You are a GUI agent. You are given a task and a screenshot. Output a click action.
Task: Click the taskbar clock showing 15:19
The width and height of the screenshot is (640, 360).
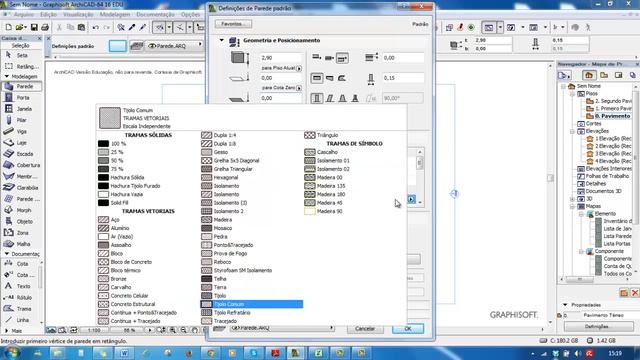click(x=615, y=353)
